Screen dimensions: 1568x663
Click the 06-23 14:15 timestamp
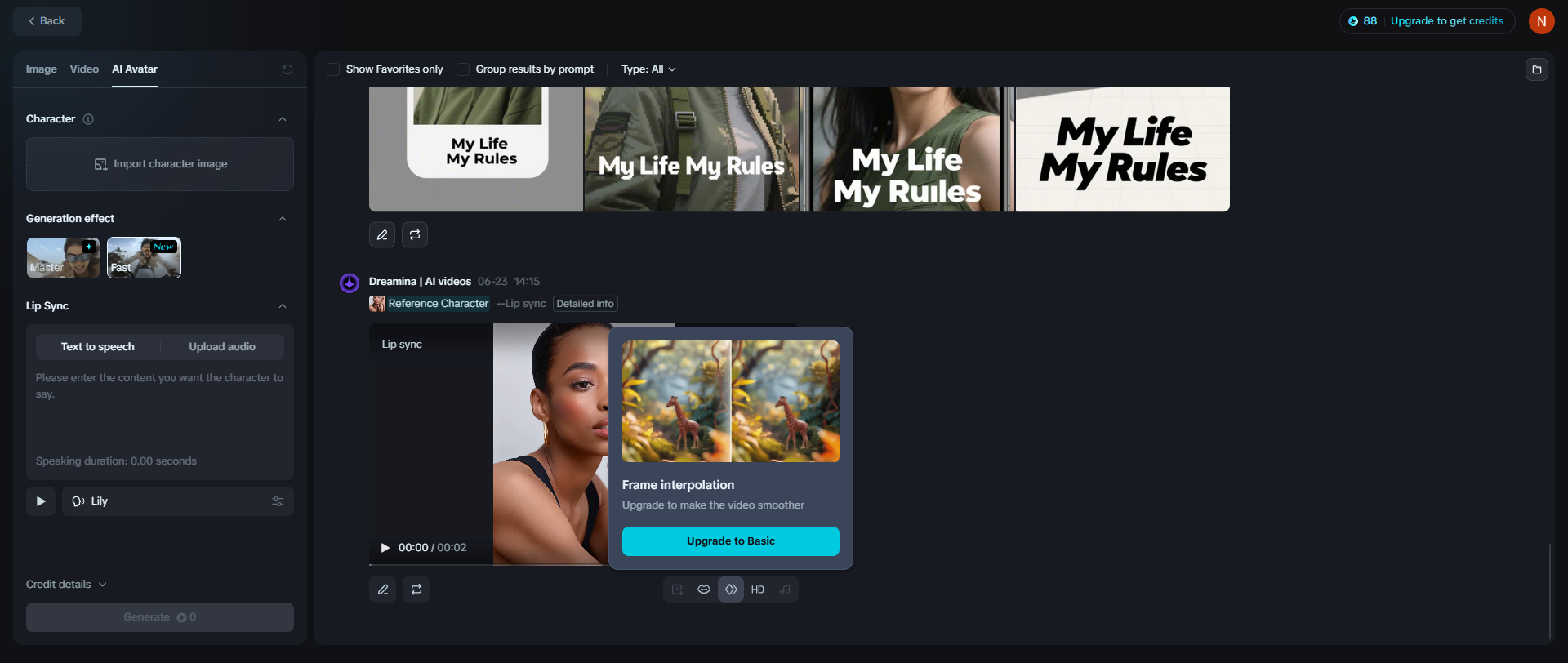click(509, 282)
